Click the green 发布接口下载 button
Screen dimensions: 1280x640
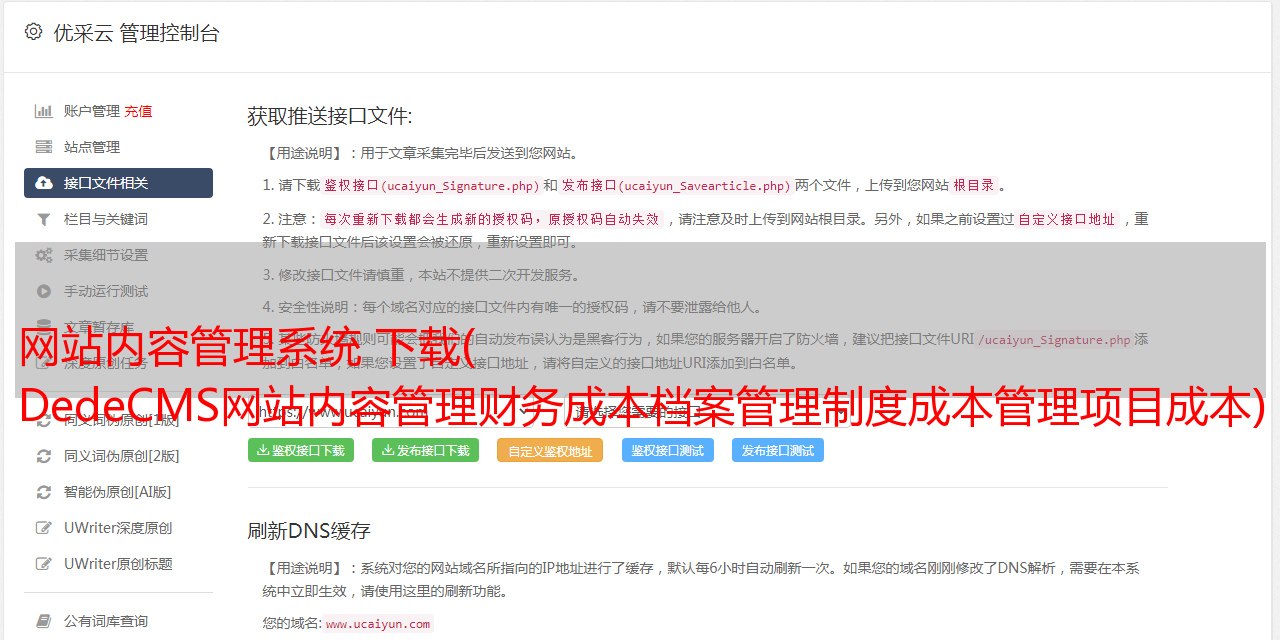coord(425,450)
